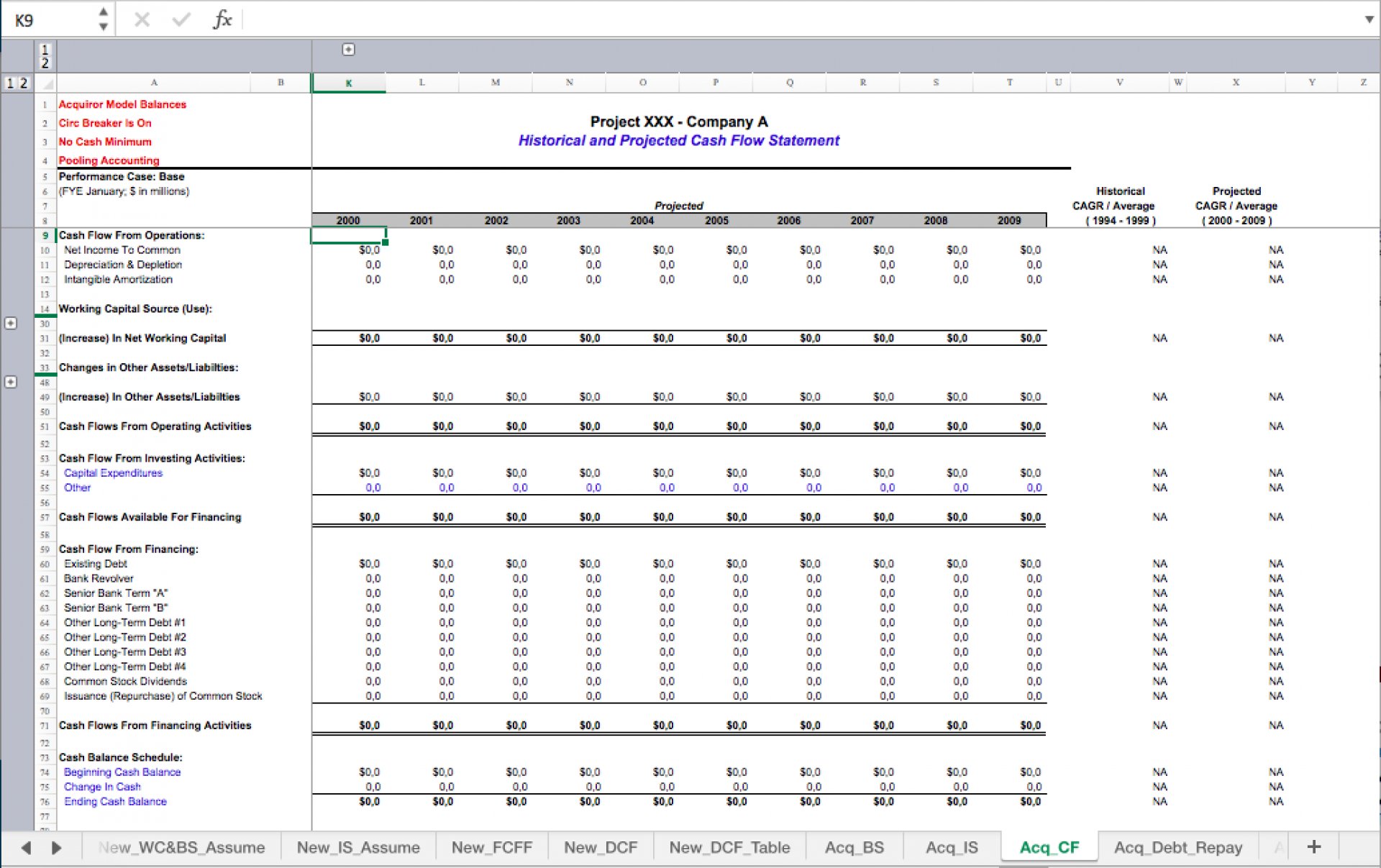Select row outline level 2
This screenshot has height=868, width=1381.
click(23, 83)
